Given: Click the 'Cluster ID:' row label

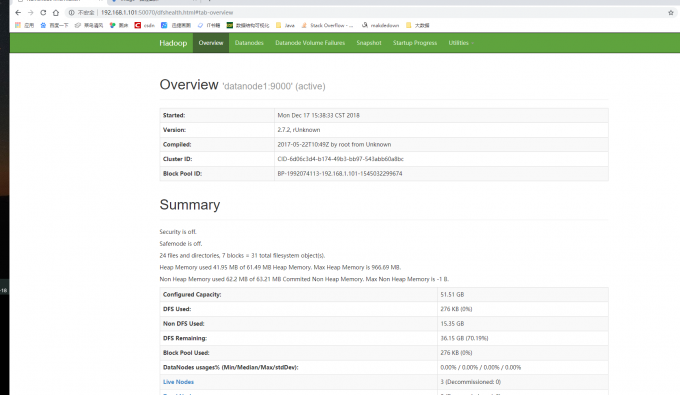Looking at the screenshot, I should pos(177,159).
